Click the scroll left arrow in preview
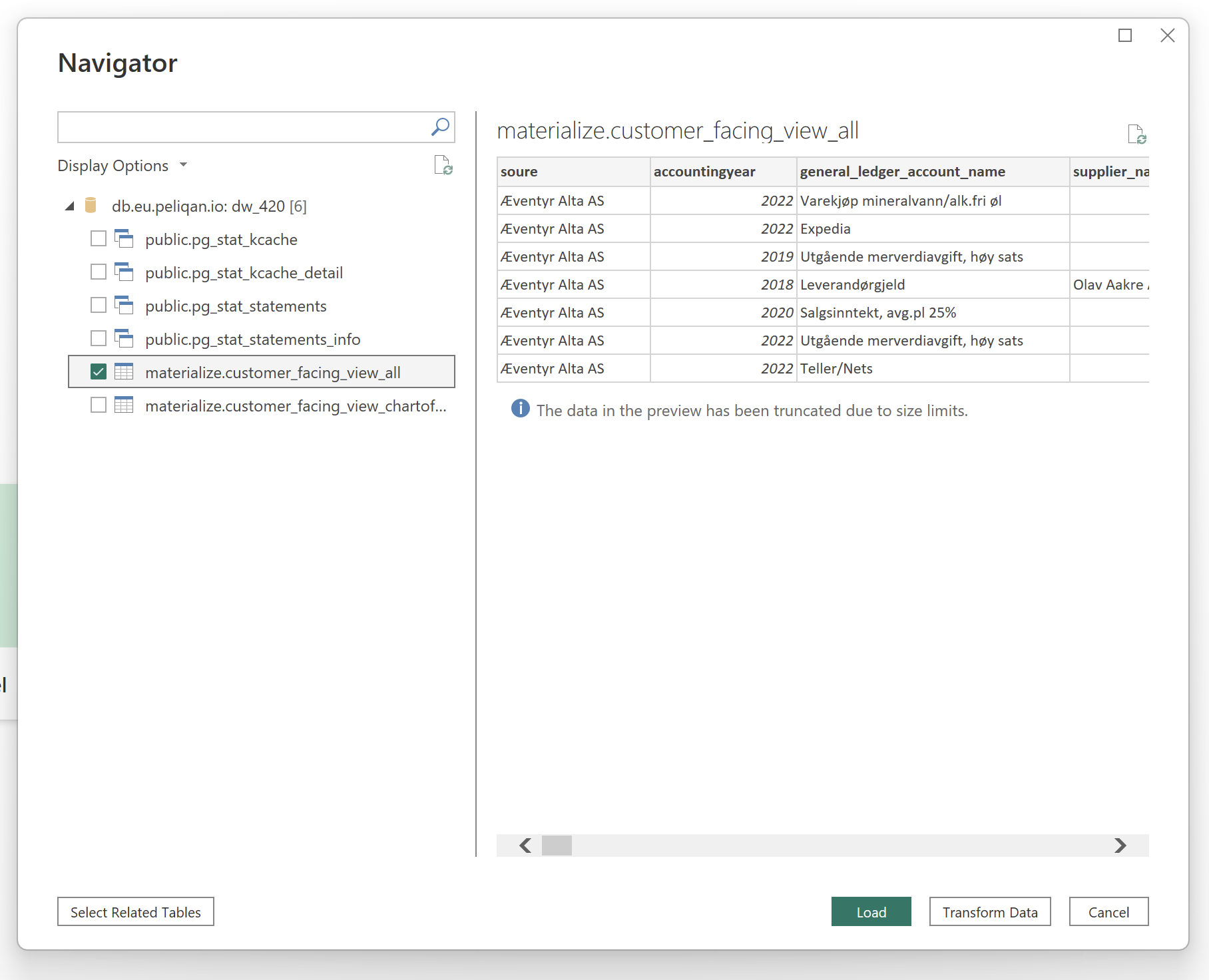The image size is (1209, 980). [x=525, y=846]
